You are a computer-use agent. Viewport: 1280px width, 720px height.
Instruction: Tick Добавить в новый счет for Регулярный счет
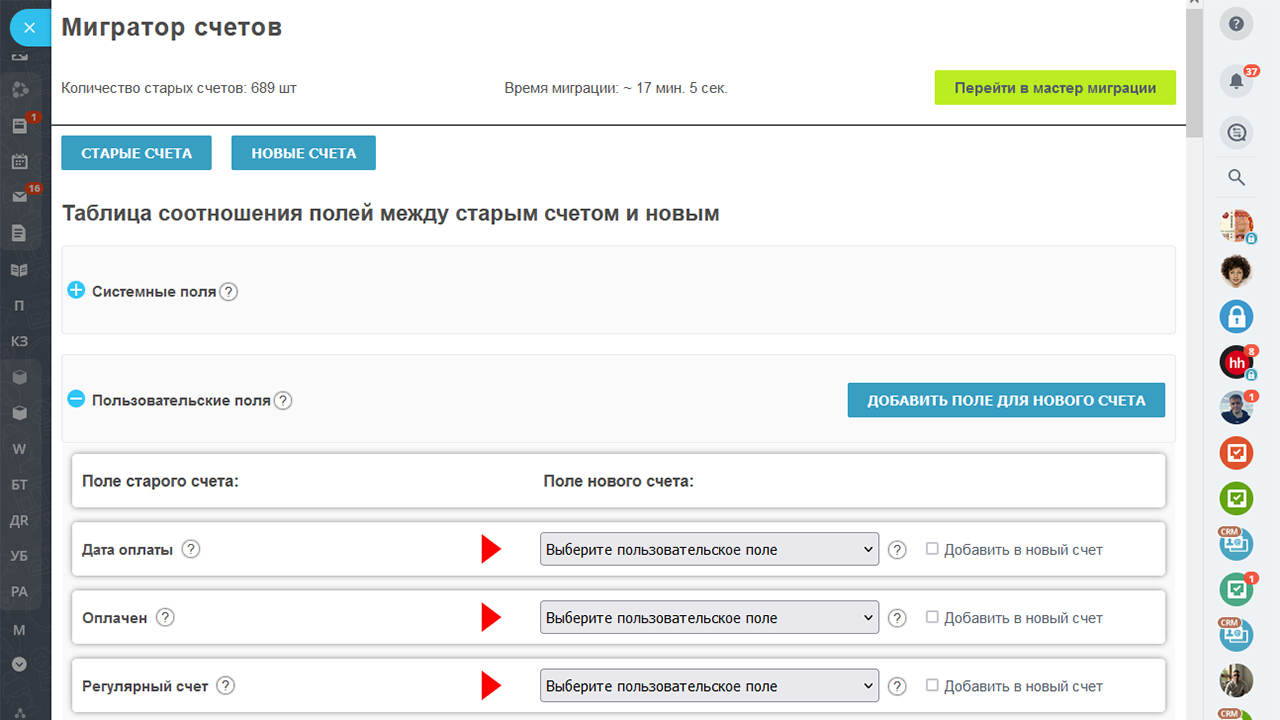[x=932, y=685]
